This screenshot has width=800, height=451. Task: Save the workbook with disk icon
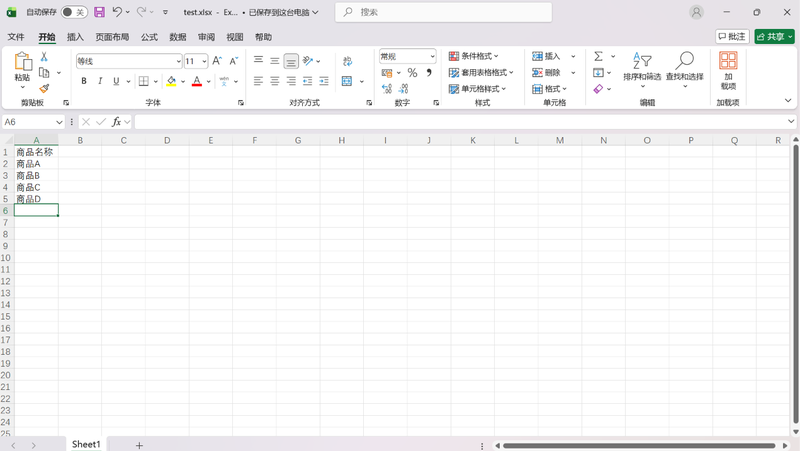[x=99, y=12]
